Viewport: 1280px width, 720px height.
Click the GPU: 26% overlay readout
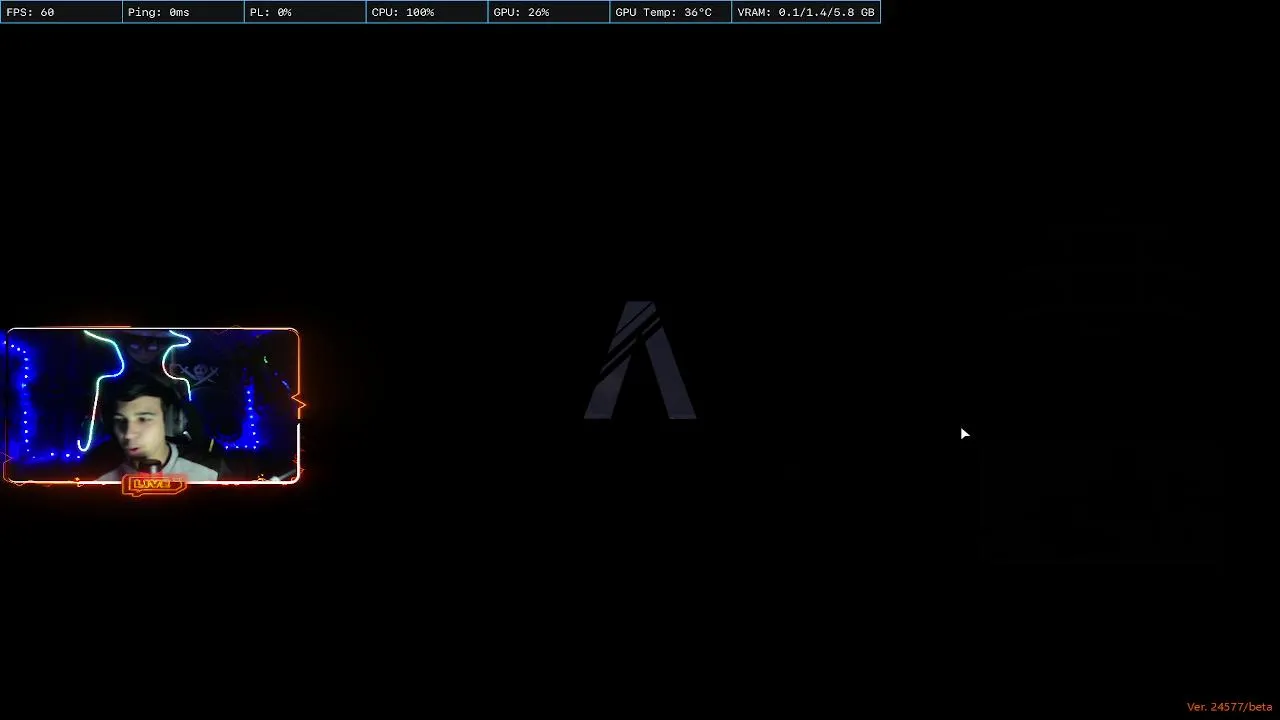point(549,12)
